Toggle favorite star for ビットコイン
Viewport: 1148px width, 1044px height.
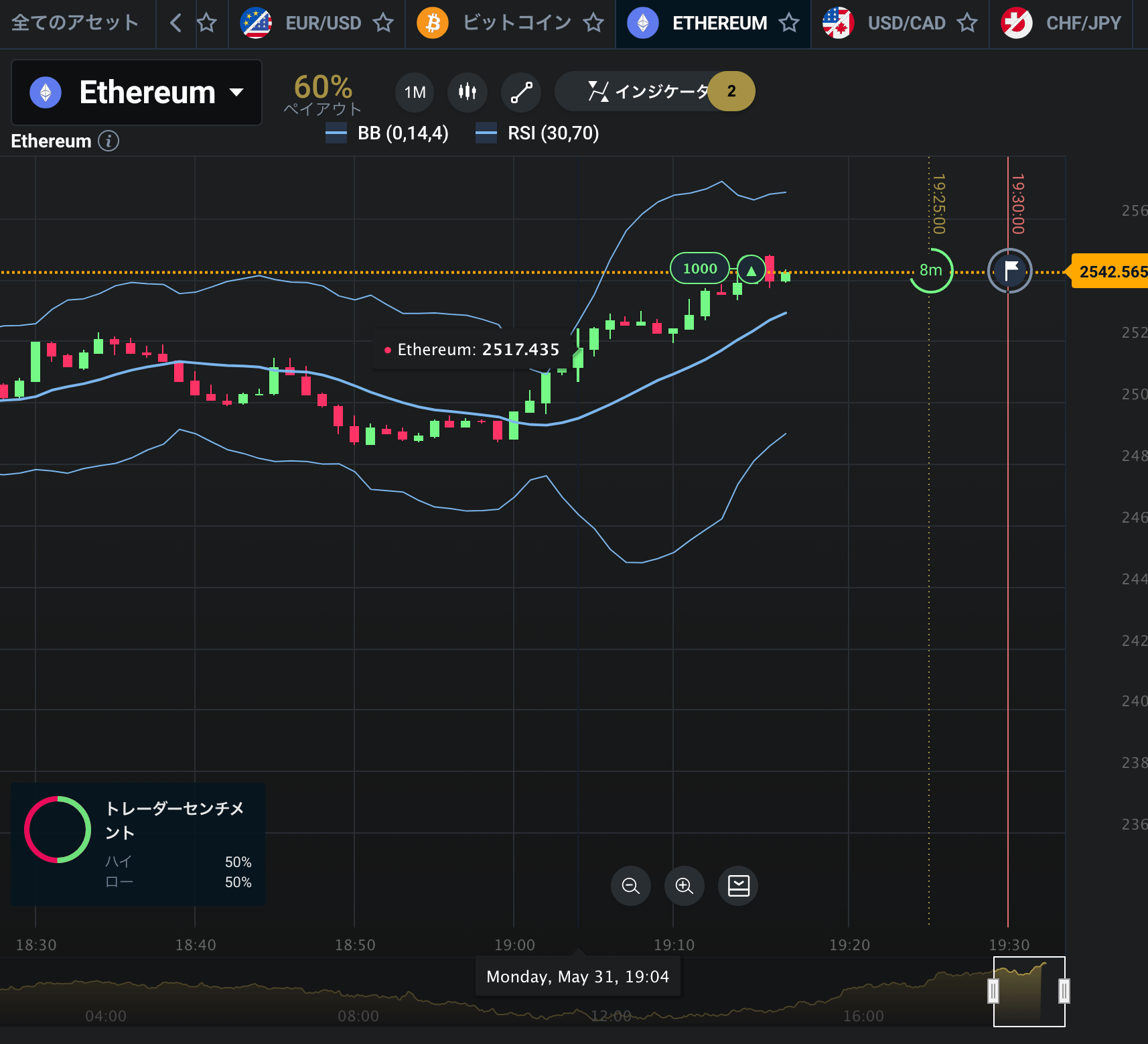[x=593, y=23]
